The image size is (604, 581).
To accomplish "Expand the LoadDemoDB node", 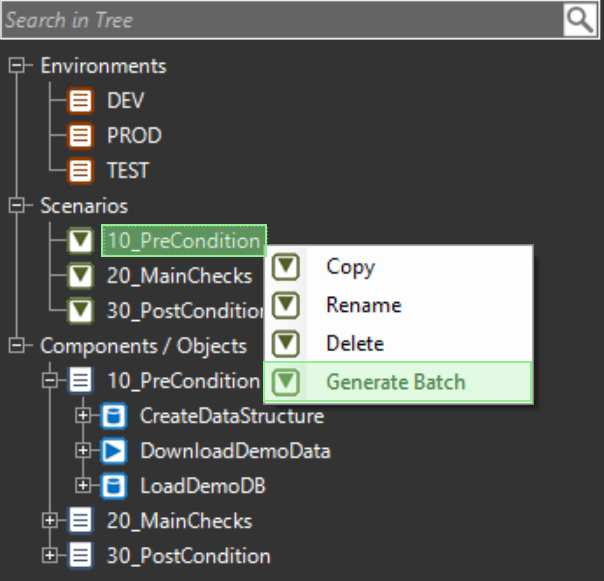I will pos(83,485).
